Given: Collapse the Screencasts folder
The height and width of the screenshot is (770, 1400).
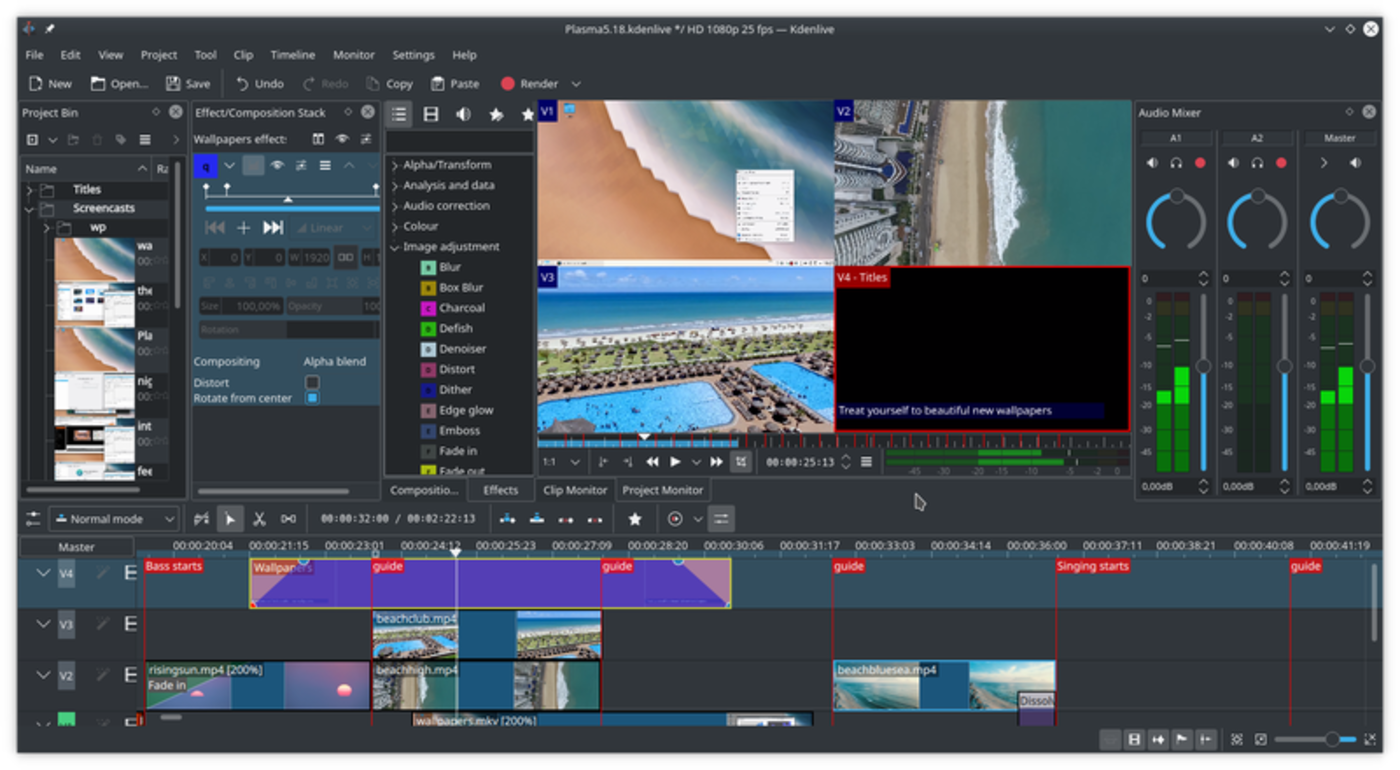Looking at the screenshot, I should pyautogui.click(x=29, y=209).
